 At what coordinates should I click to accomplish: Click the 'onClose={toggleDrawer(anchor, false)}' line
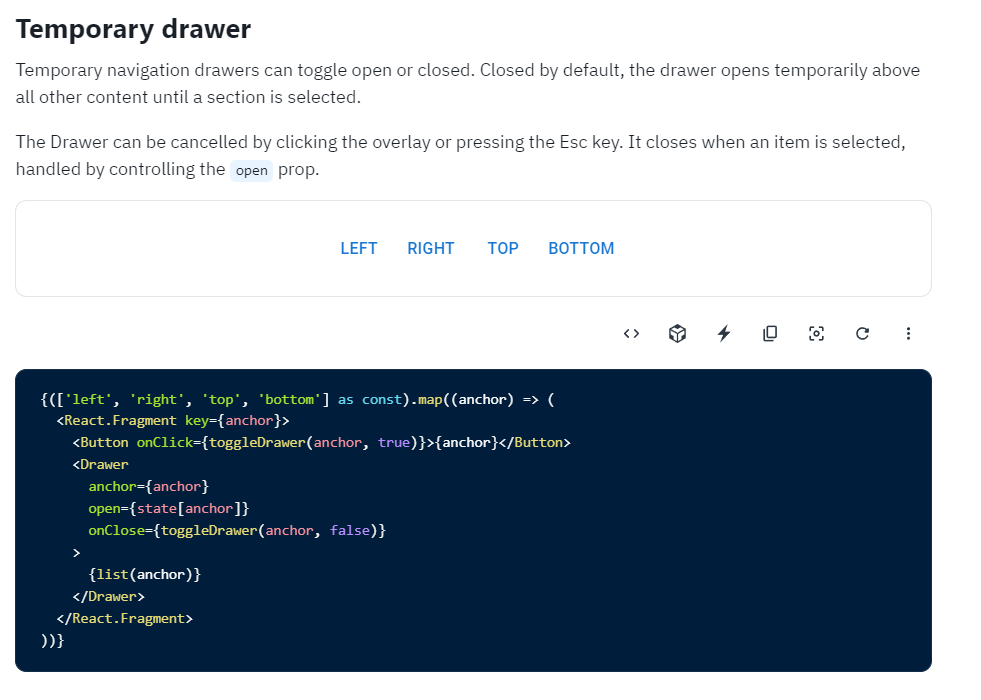point(237,530)
